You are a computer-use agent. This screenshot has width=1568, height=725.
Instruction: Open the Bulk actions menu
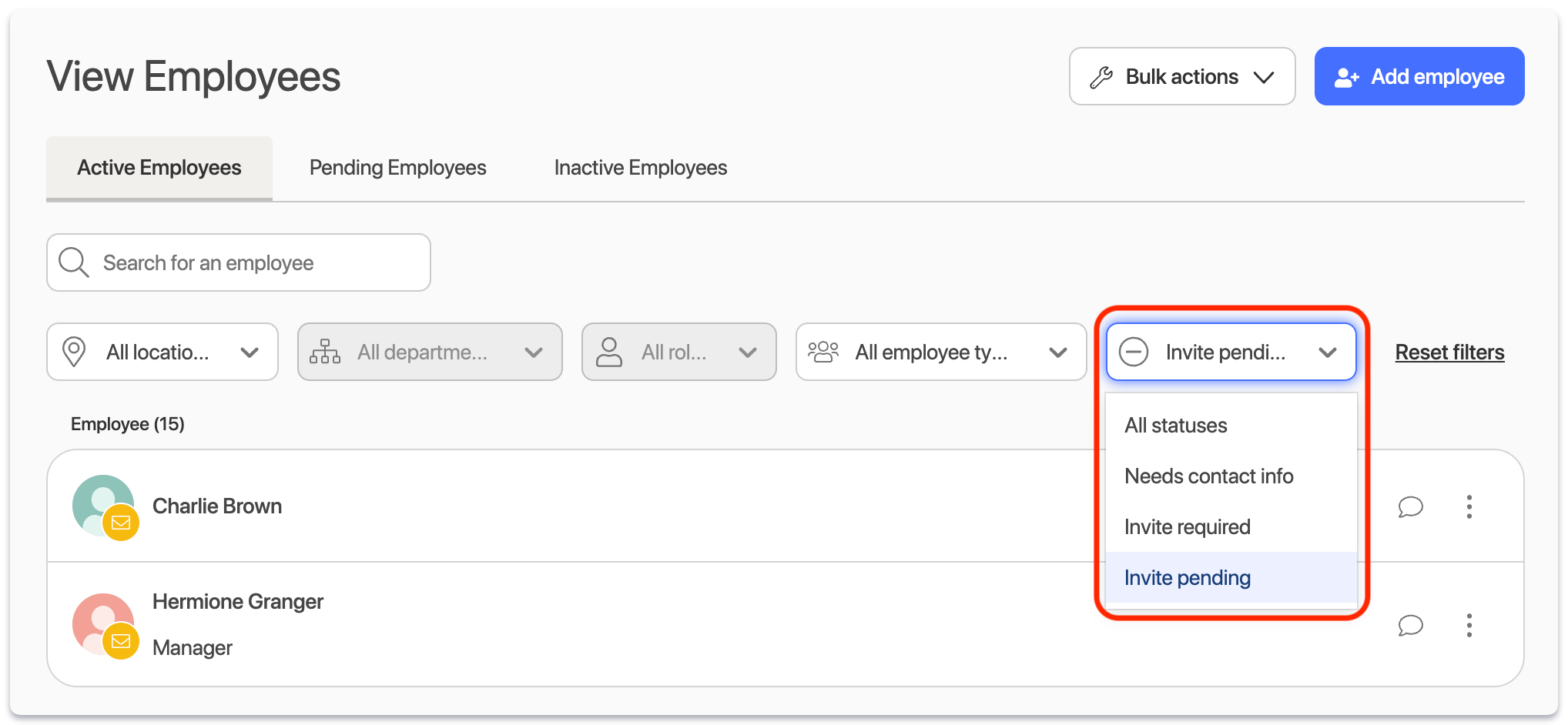click(1181, 77)
